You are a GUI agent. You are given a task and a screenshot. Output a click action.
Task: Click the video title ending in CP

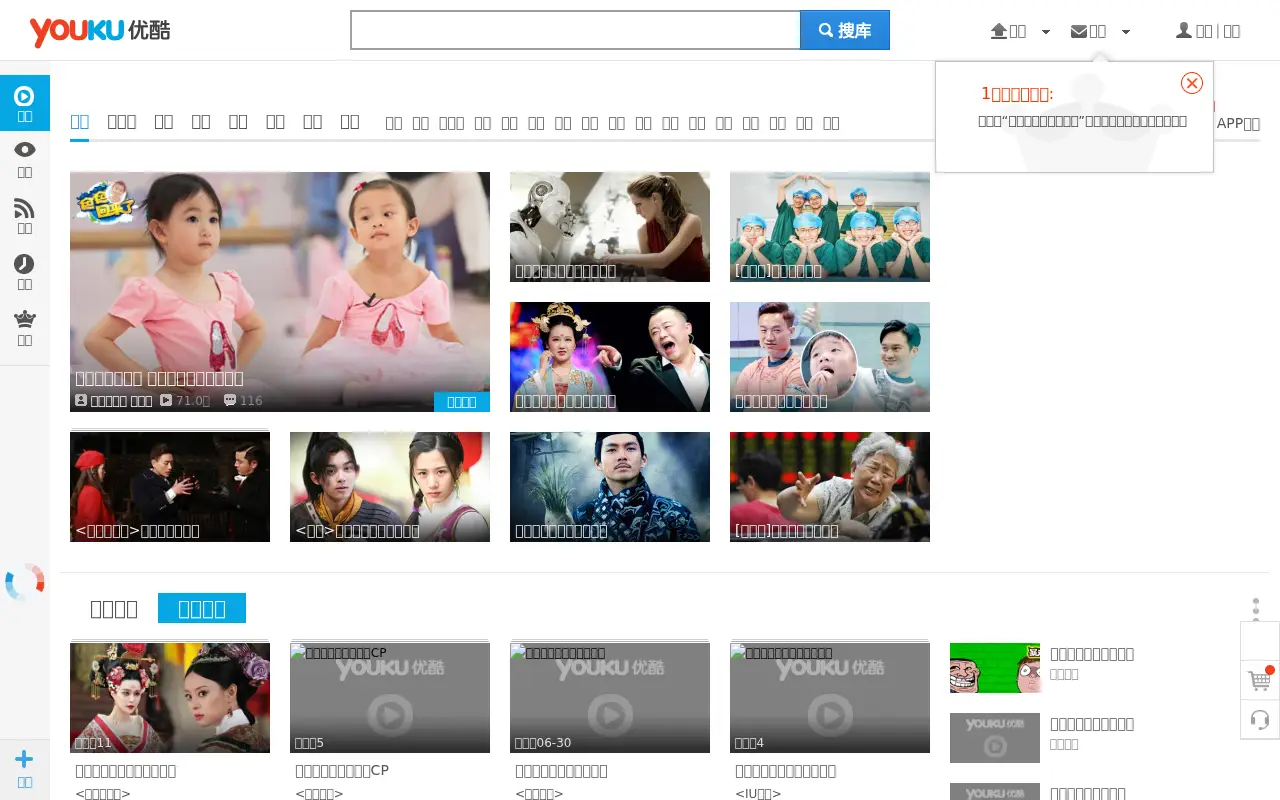342,771
